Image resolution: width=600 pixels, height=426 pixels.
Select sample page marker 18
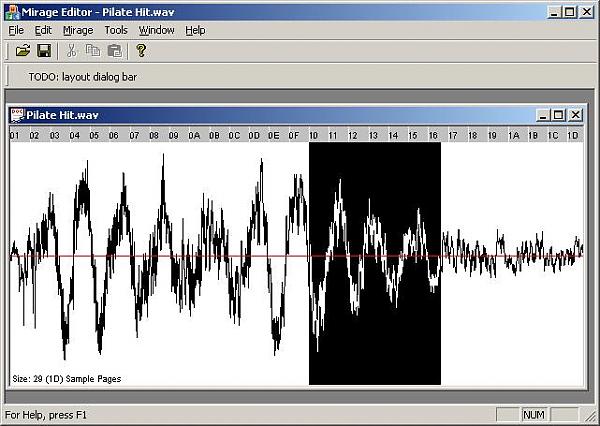pos(473,135)
